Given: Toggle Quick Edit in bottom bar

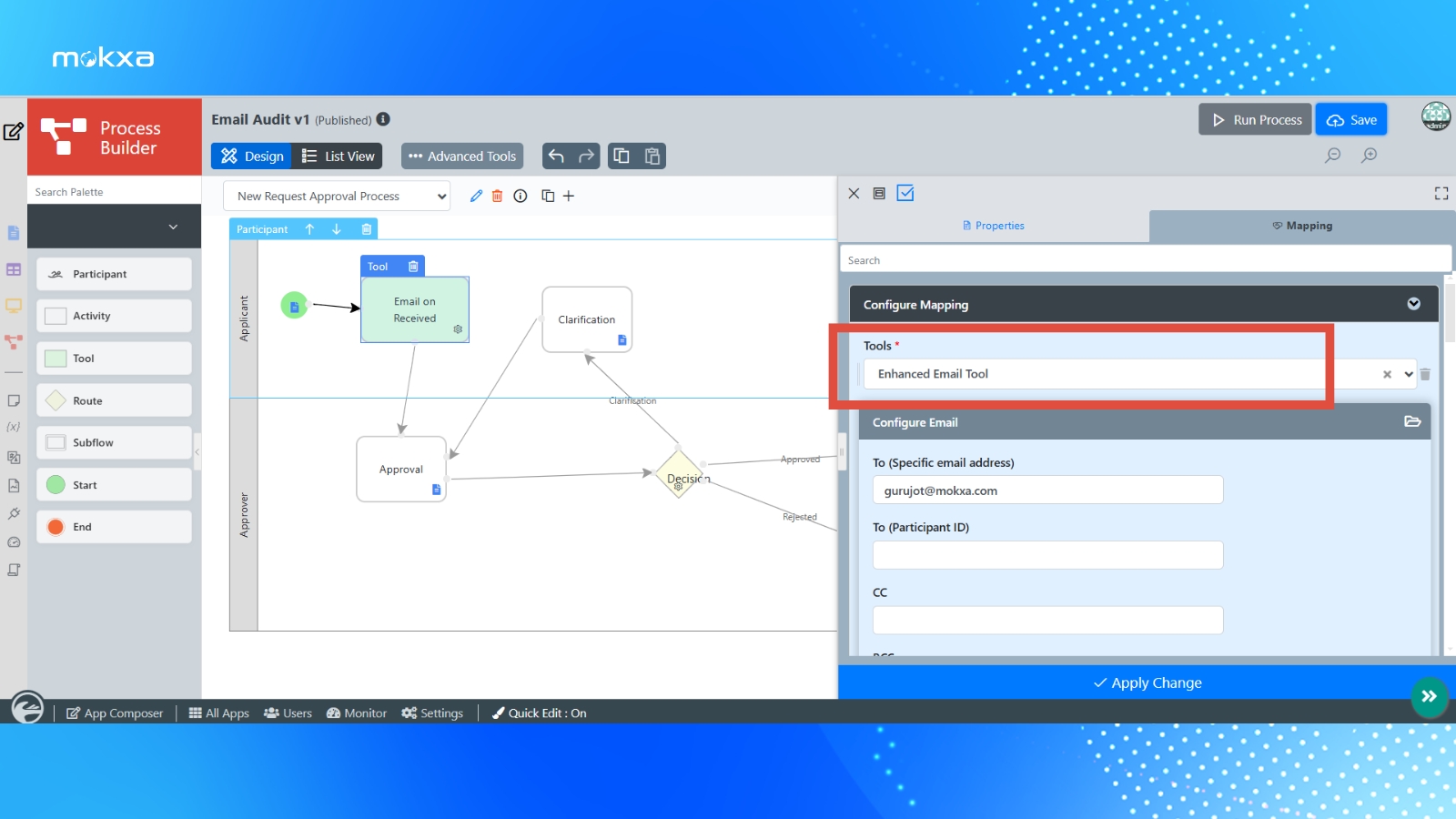Looking at the screenshot, I should 540,713.
